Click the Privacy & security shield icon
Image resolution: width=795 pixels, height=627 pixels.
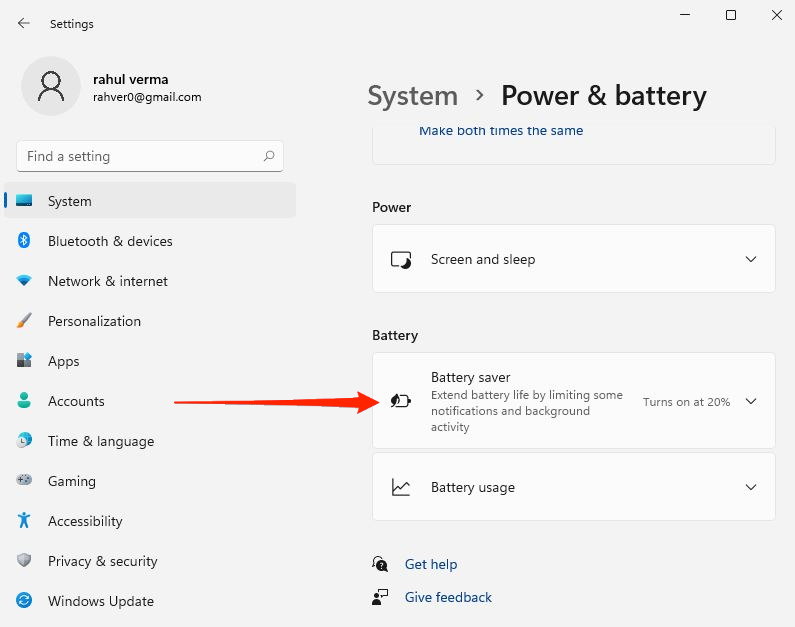24,561
